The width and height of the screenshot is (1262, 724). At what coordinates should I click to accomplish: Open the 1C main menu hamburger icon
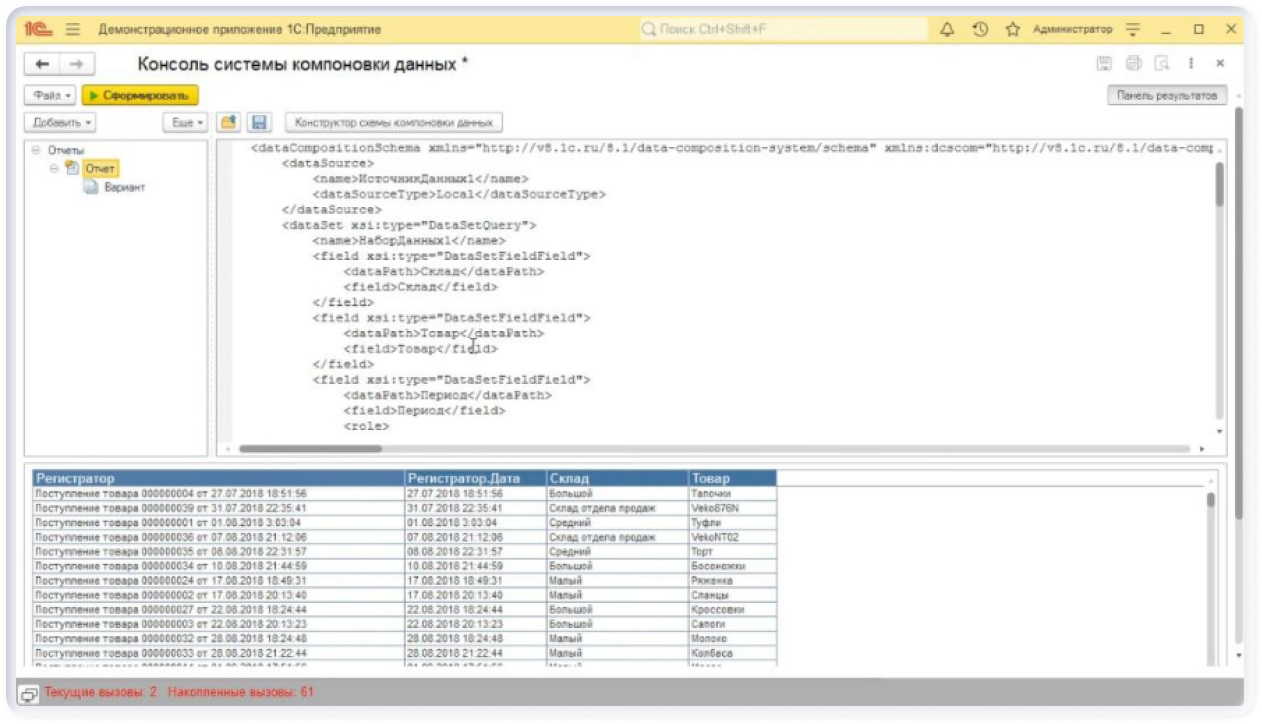[x=73, y=30]
